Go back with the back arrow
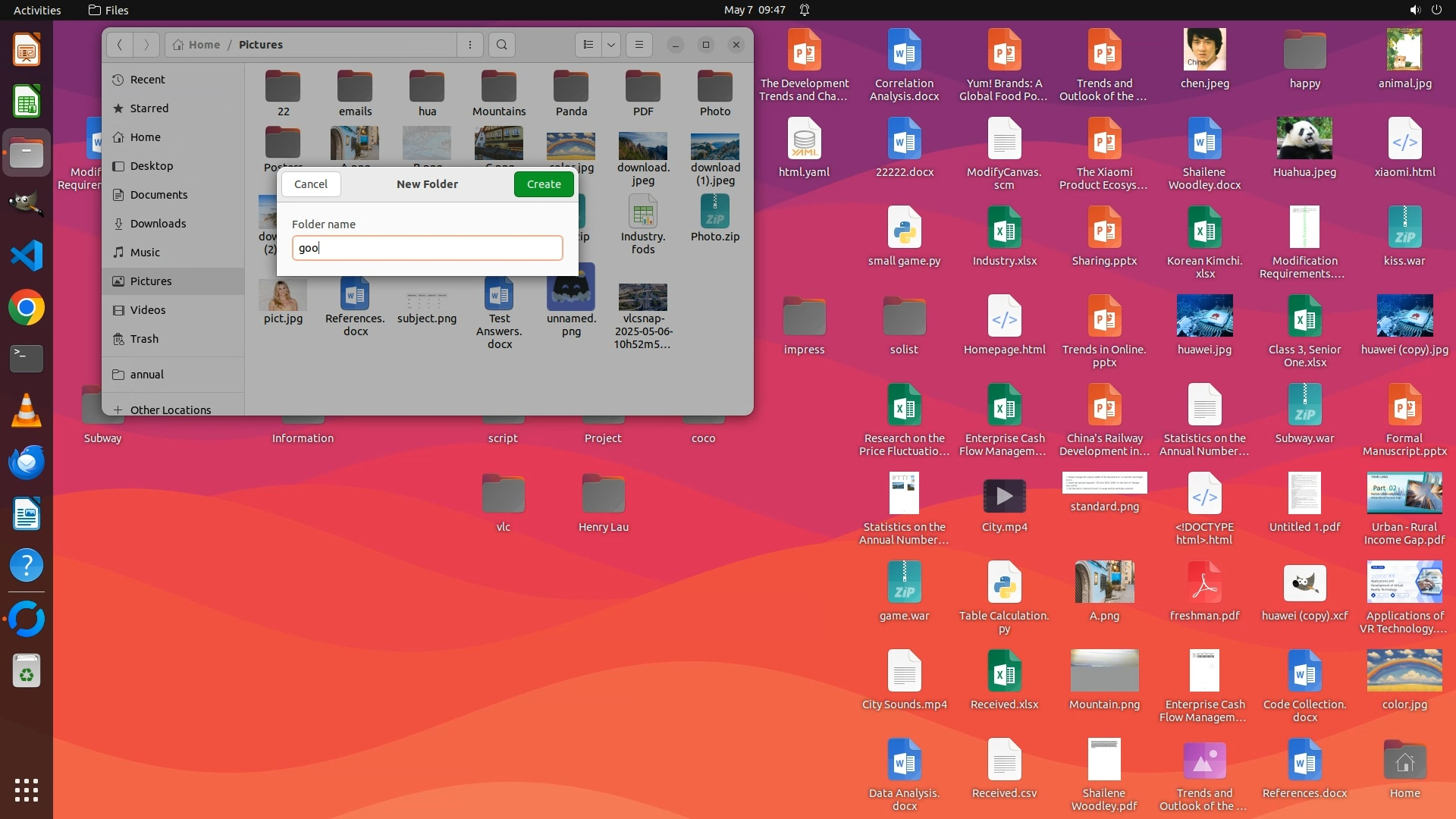 120,45
